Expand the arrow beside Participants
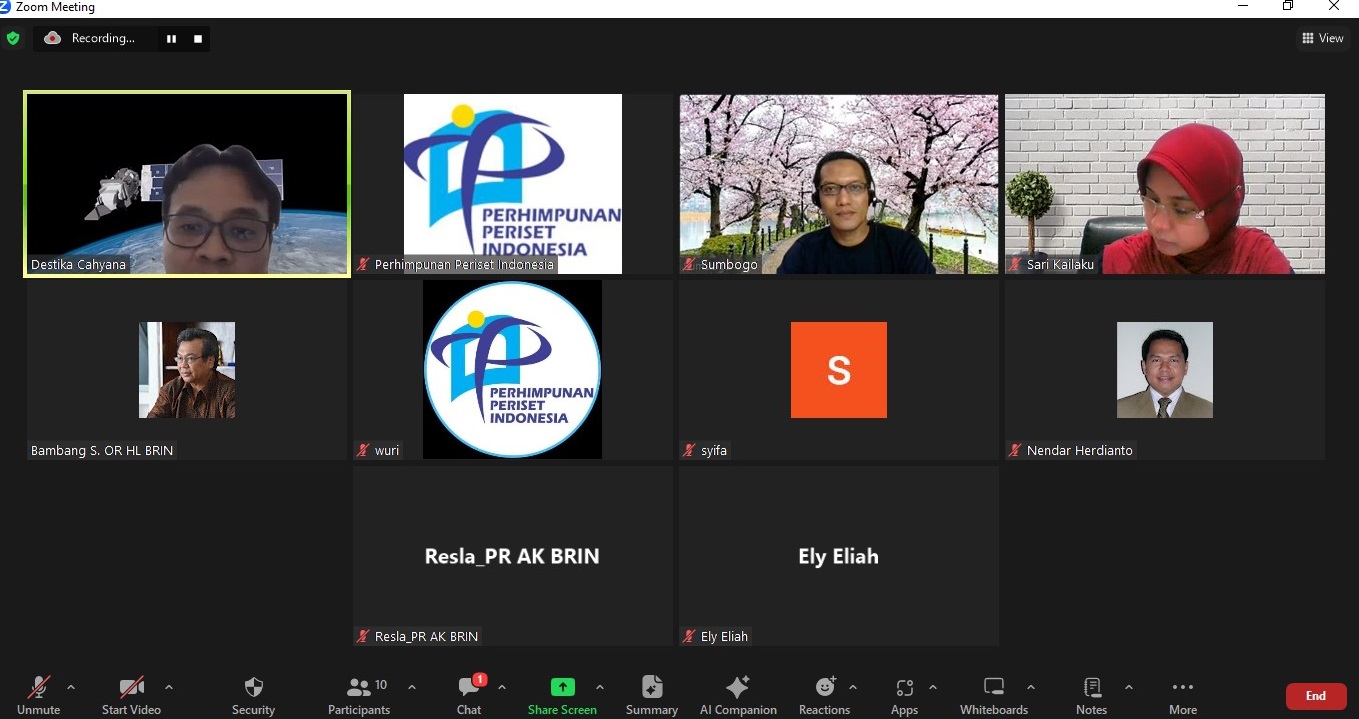Image resolution: width=1359 pixels, height=719 pixels. (412, 687)
